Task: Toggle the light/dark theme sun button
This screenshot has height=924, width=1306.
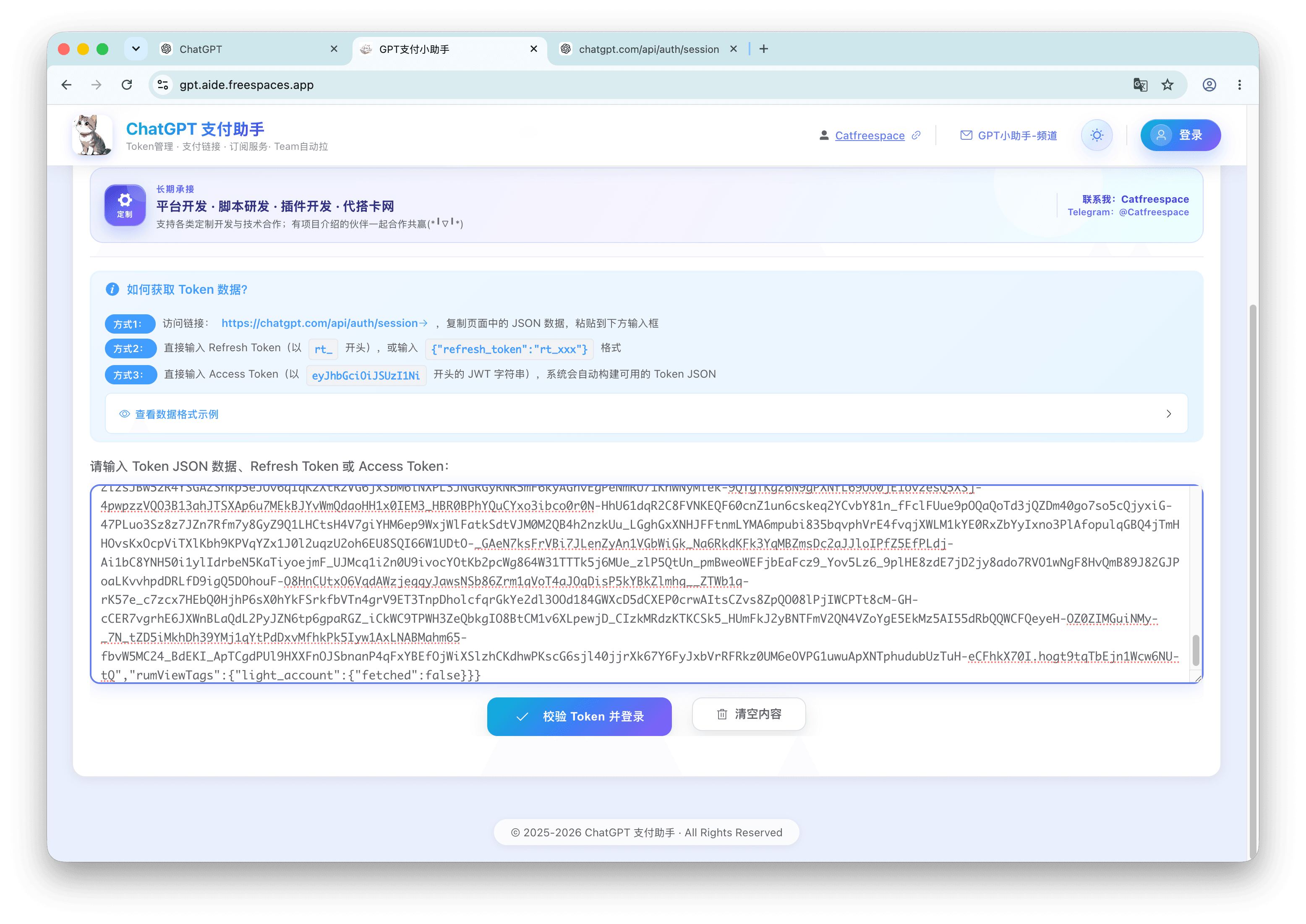Action: [x=1097, y=136]
